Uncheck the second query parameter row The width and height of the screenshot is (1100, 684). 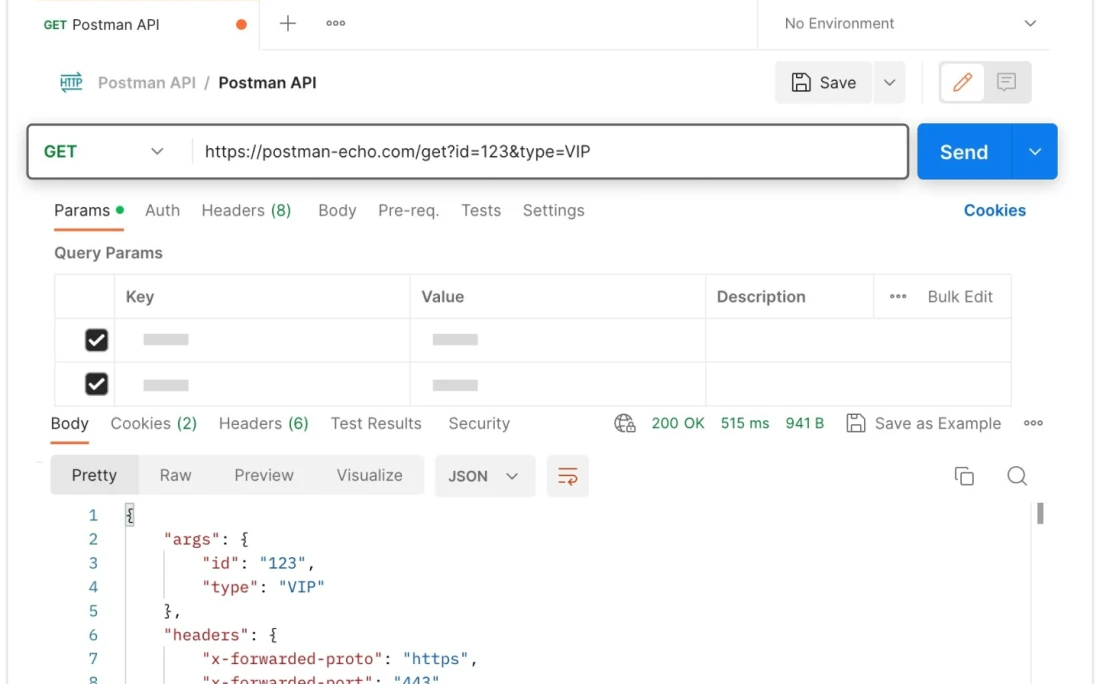click(x=96, y=384)
